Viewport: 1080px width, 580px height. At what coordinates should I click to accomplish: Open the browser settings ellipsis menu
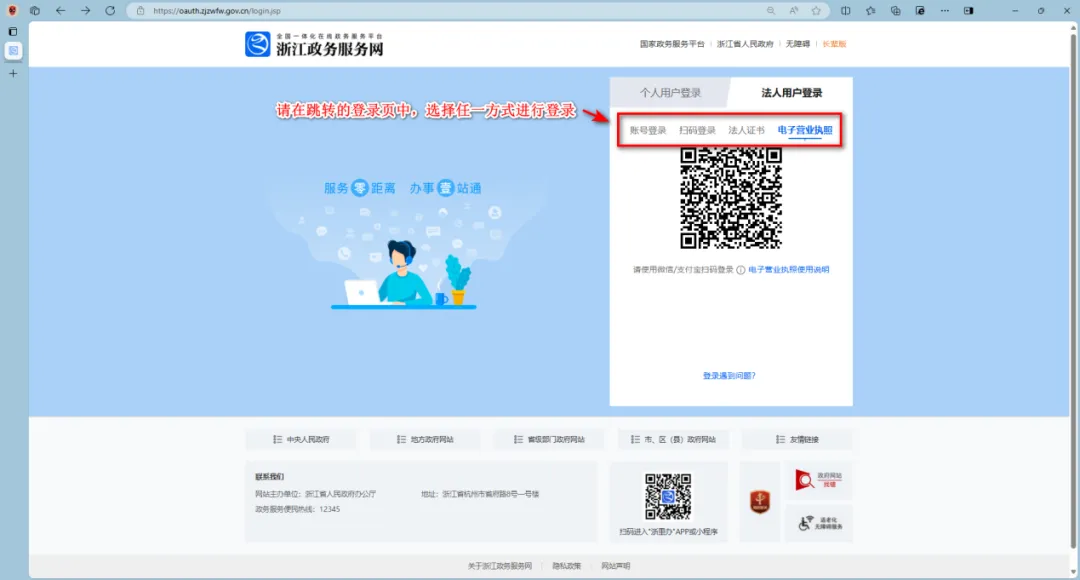(945, 11)
